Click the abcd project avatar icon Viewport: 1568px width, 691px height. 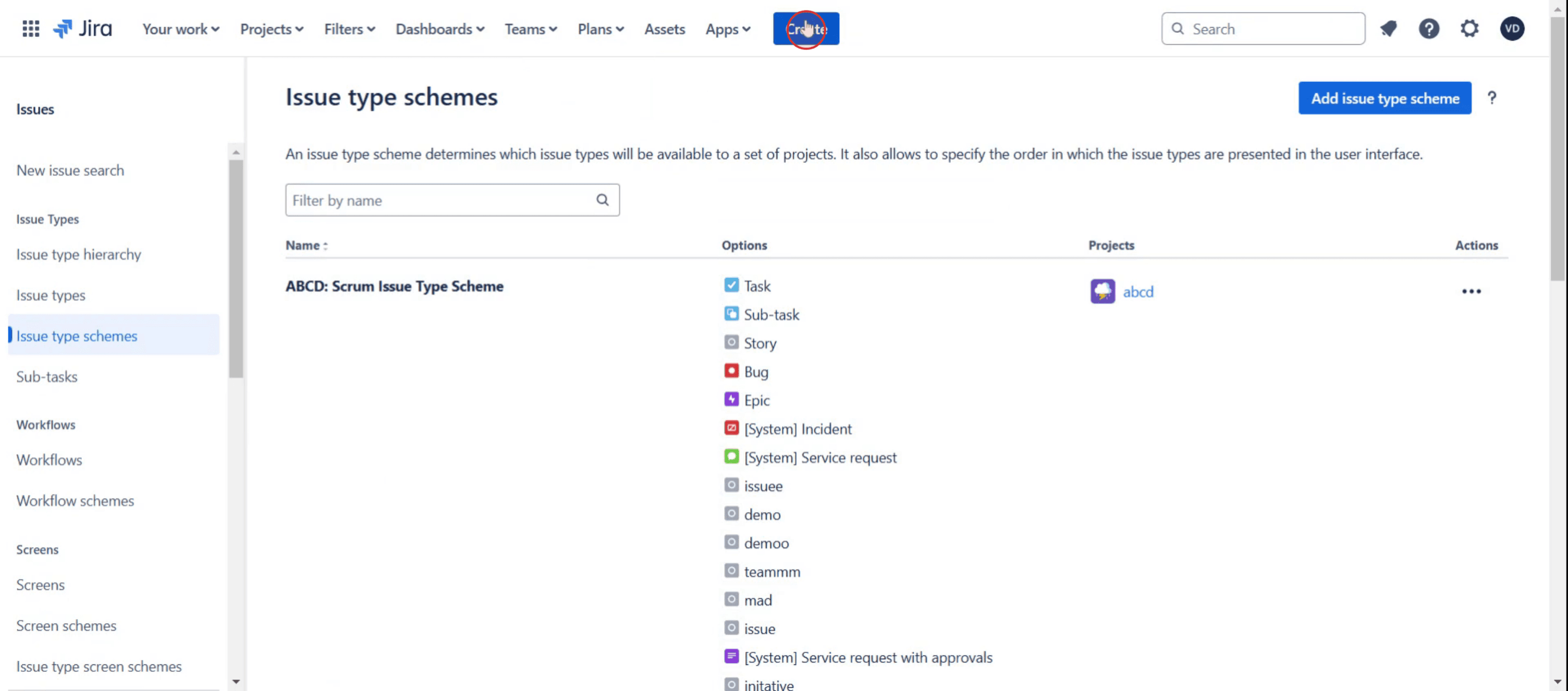[1102, 292]
